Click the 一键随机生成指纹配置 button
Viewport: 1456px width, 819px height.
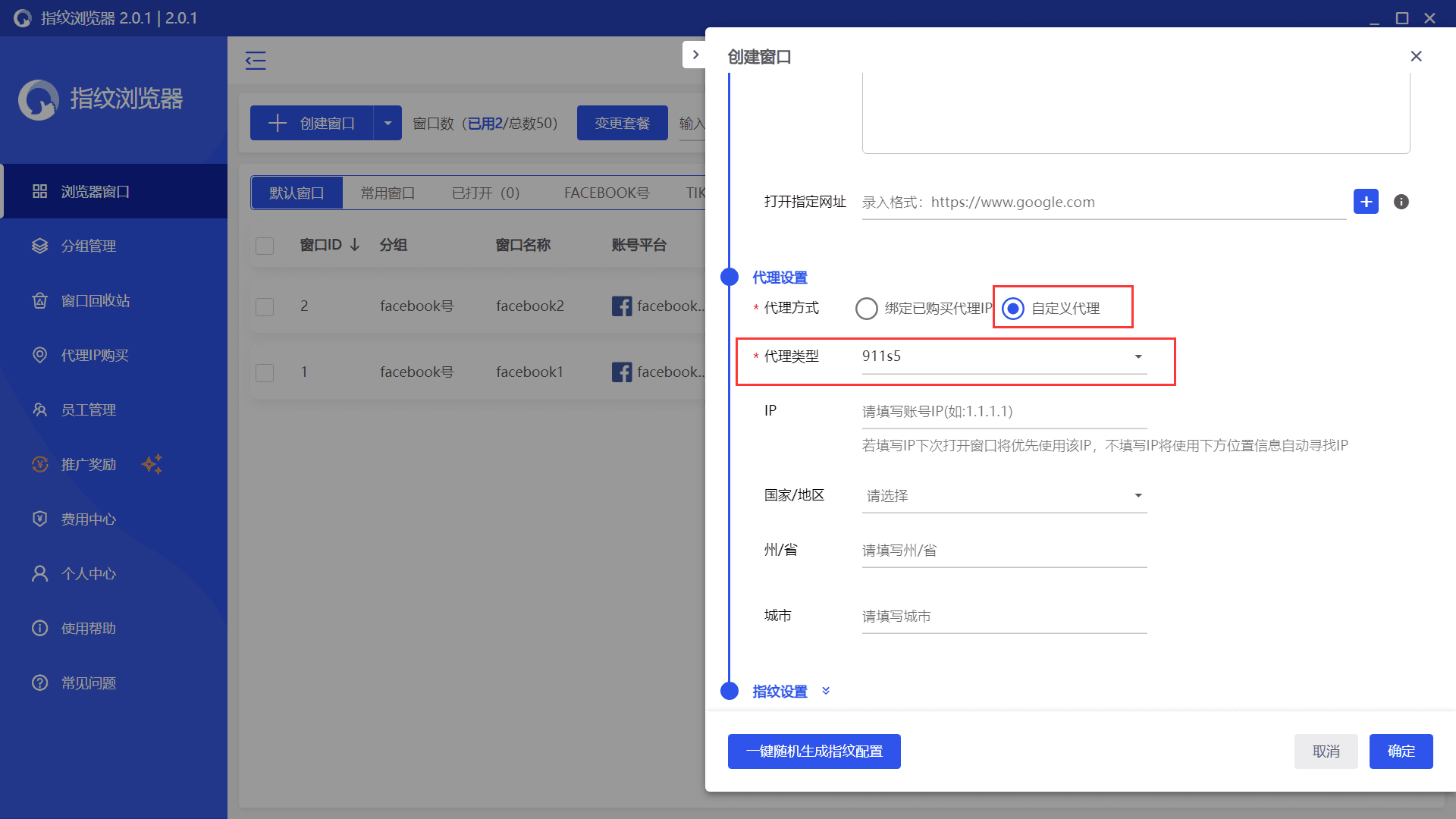(x=814, y=751)
